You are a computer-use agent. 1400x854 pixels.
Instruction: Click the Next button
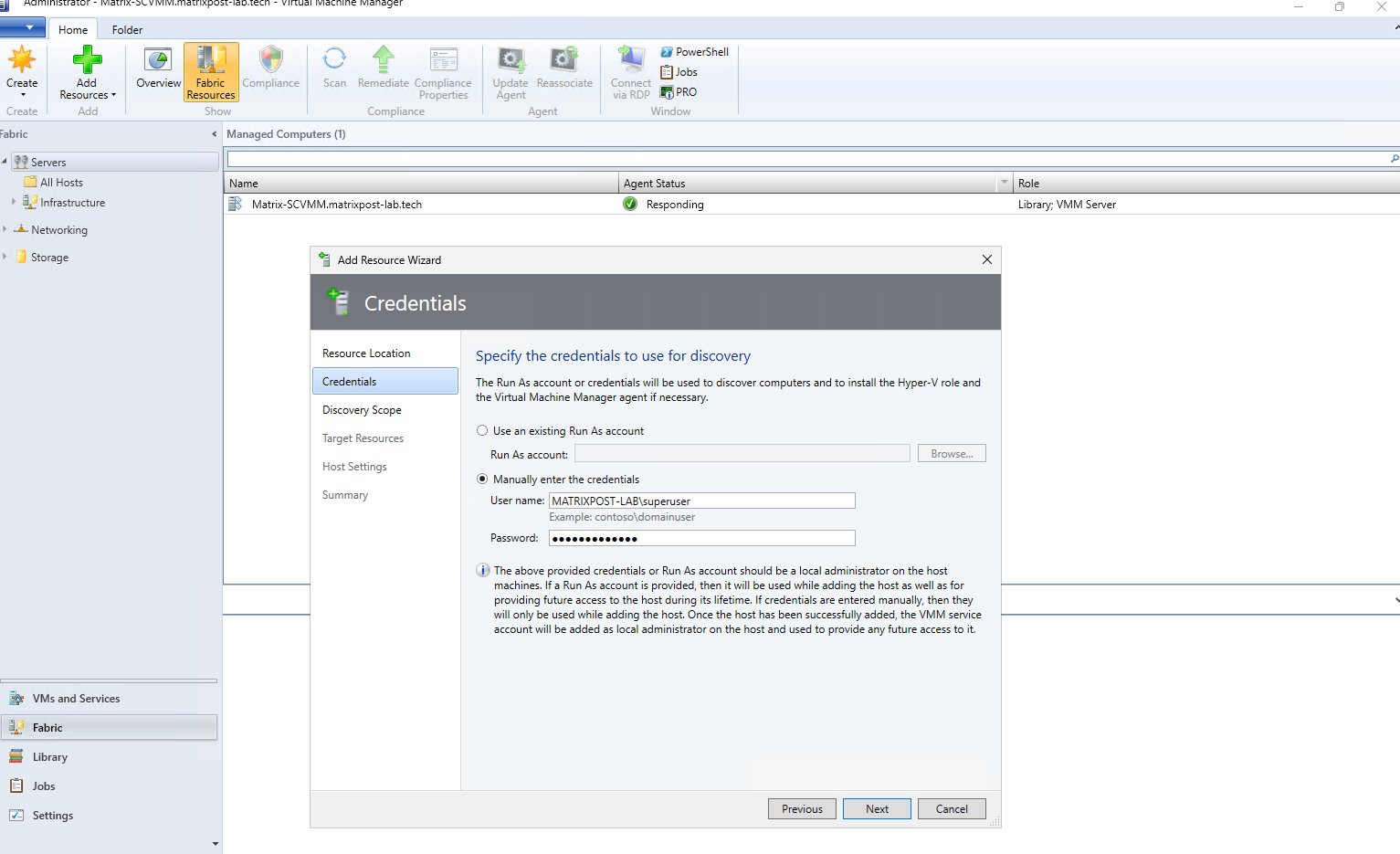point(877,809)
